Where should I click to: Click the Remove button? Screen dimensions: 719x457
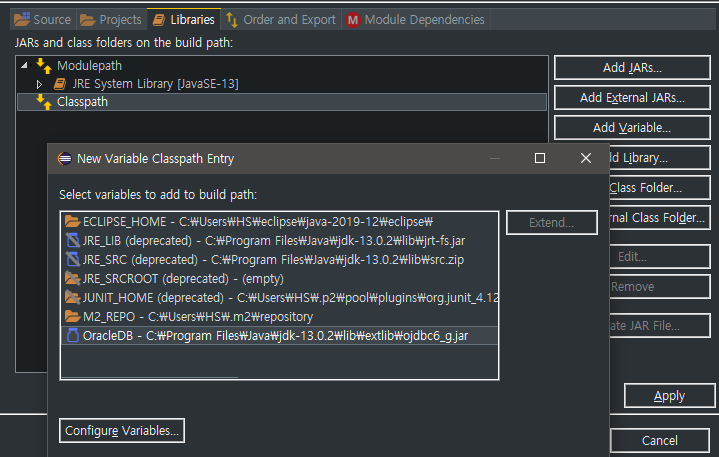(659, 286)
